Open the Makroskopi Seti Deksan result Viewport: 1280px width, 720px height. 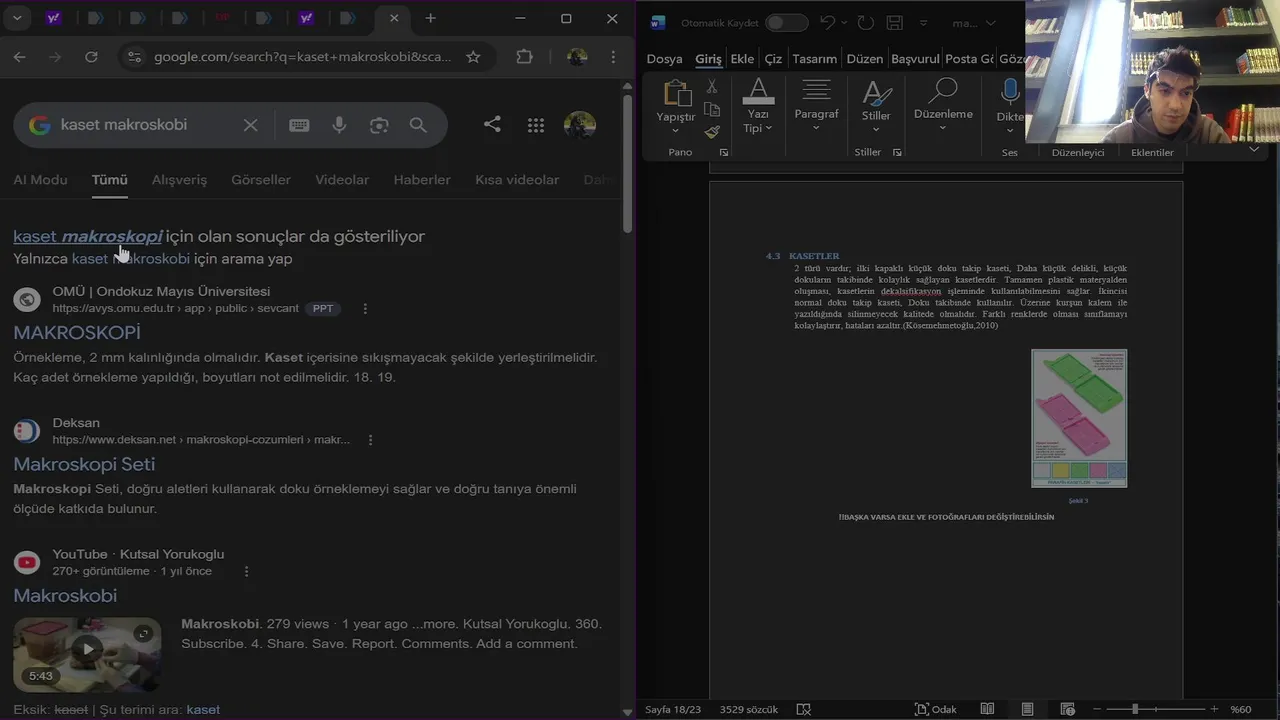pyautogui.click(x=84, y=464)
